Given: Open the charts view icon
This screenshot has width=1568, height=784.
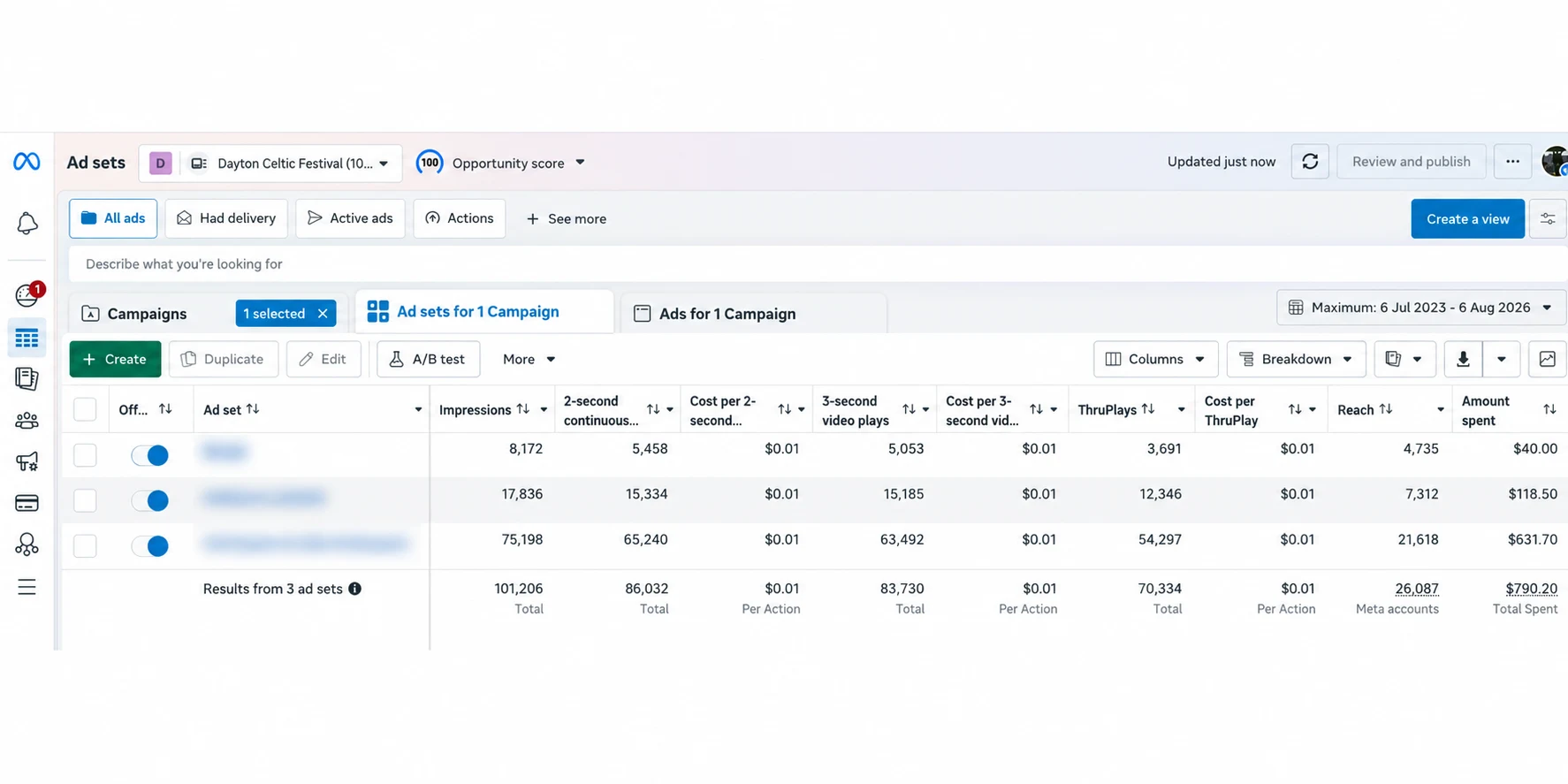Looking at the screenshot, I should (1547, 359).
